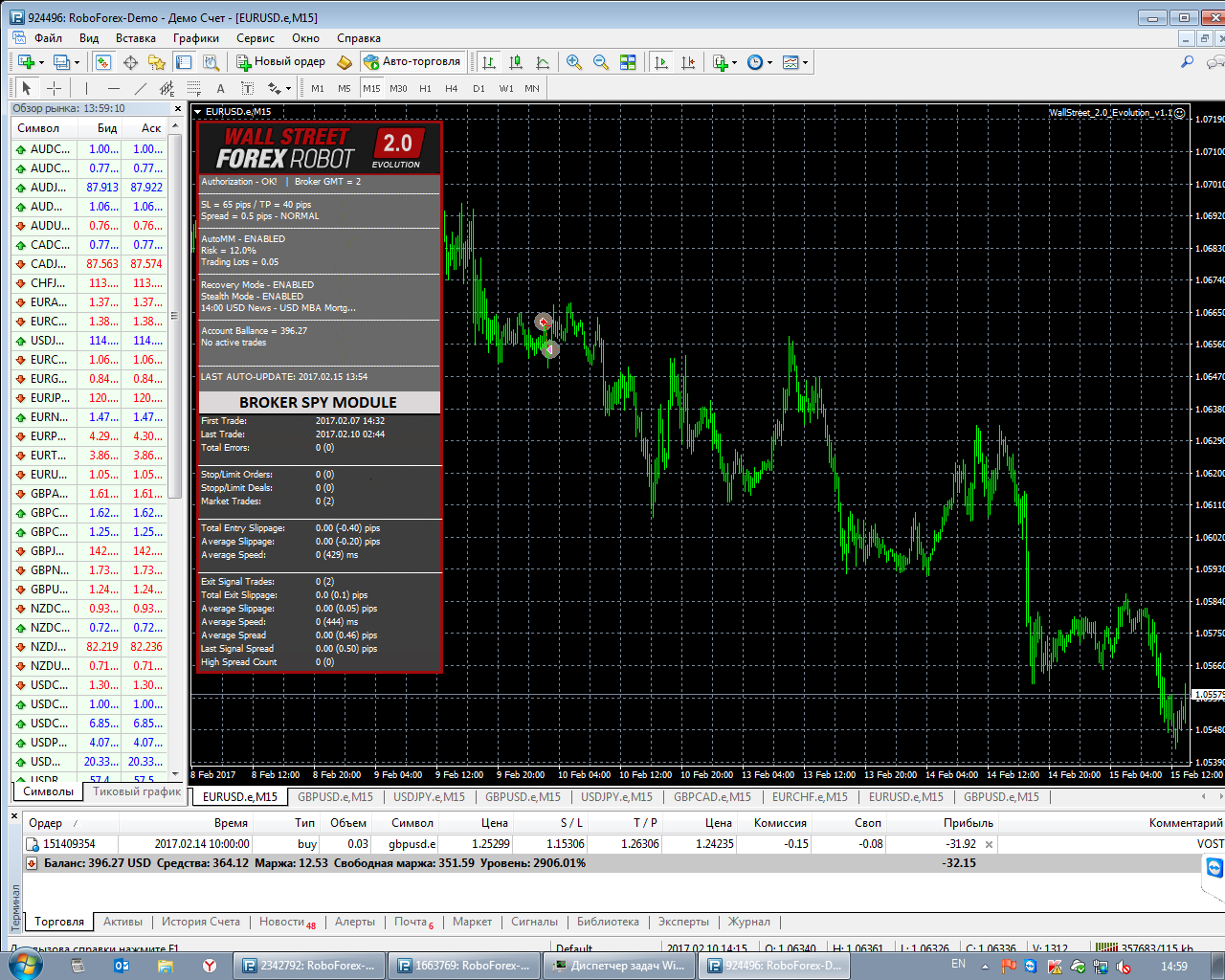Set timeframe to M5
Screen dimensions: 1225x980
(x=345, y=88)
